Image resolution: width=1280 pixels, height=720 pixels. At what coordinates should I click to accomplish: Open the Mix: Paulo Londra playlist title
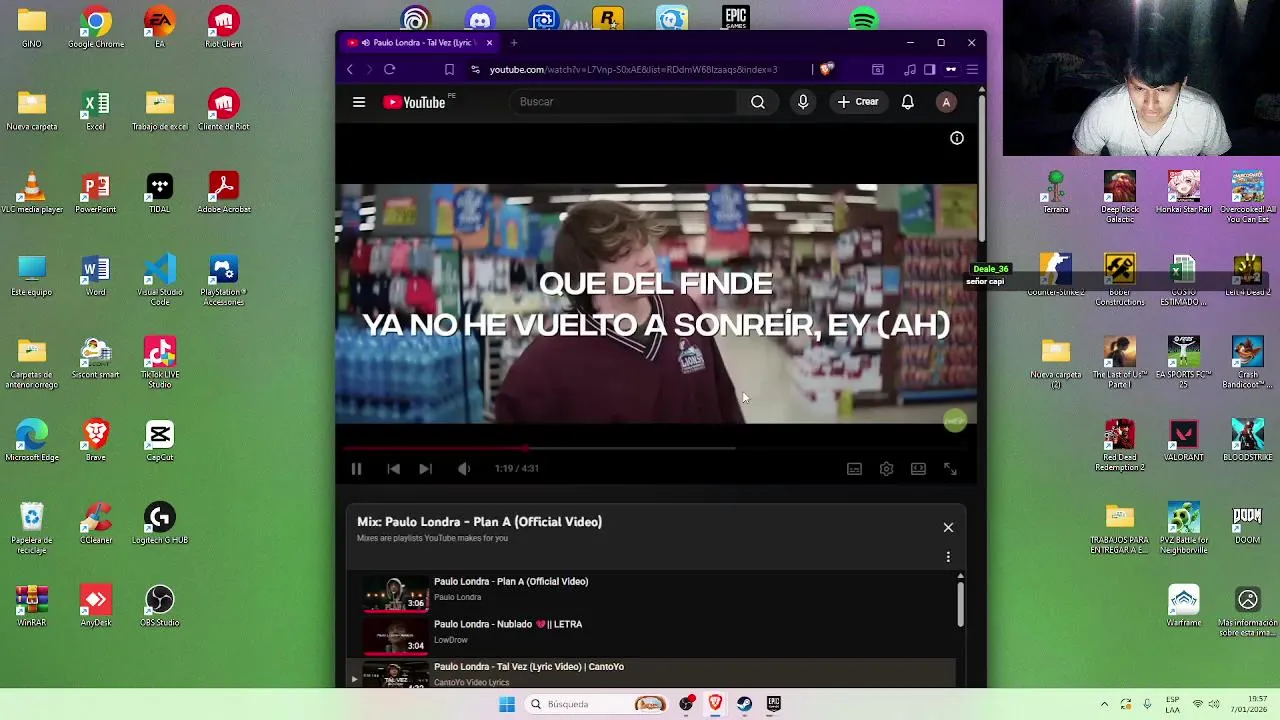pos(479,522)
